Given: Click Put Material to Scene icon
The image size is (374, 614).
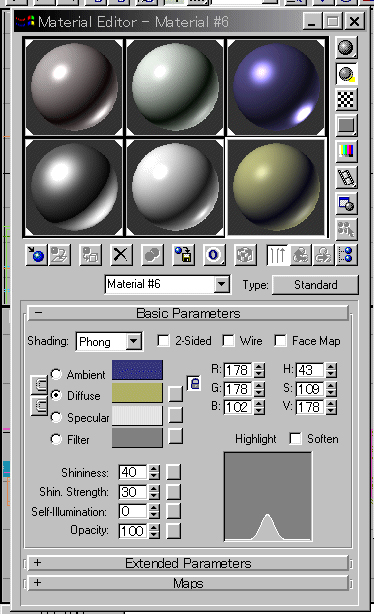Looking at the screenshot, I should [60, 255].
